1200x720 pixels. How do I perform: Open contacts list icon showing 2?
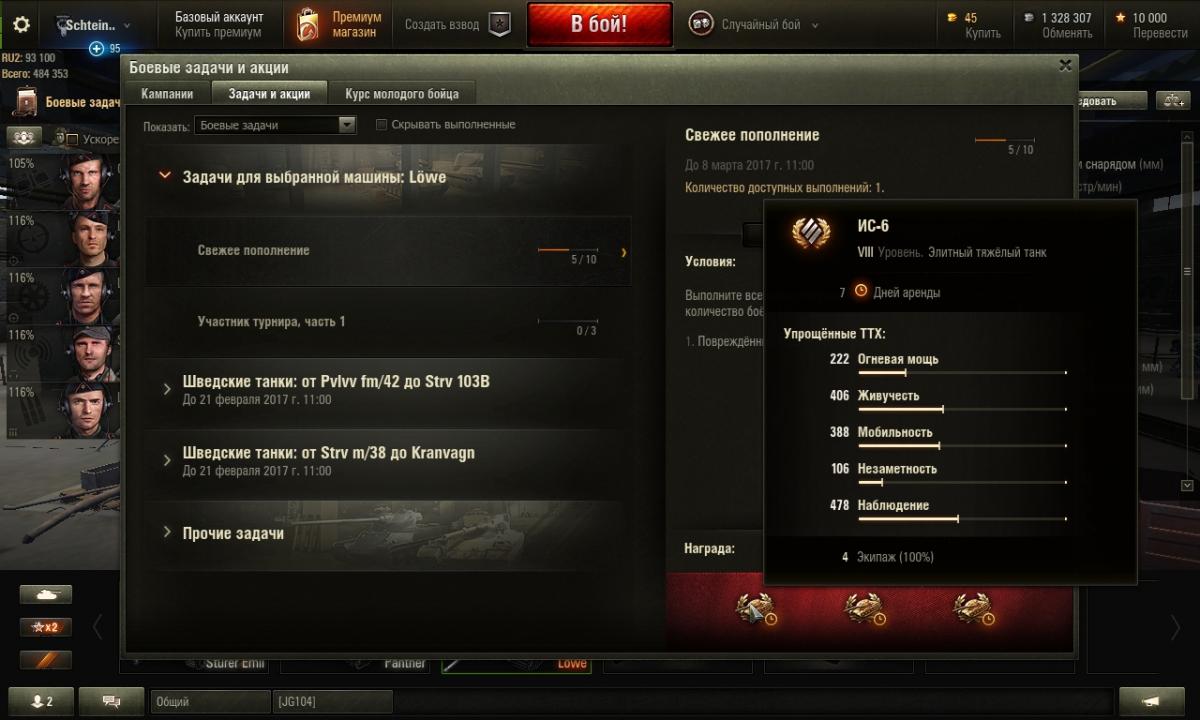(38, 702)
